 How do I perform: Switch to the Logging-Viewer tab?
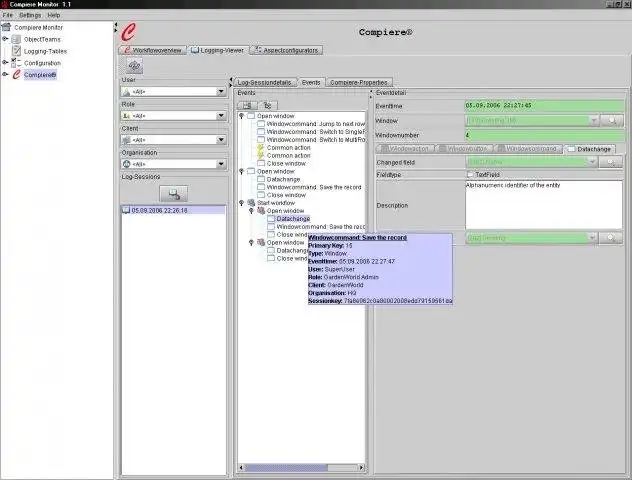point(218,50)
